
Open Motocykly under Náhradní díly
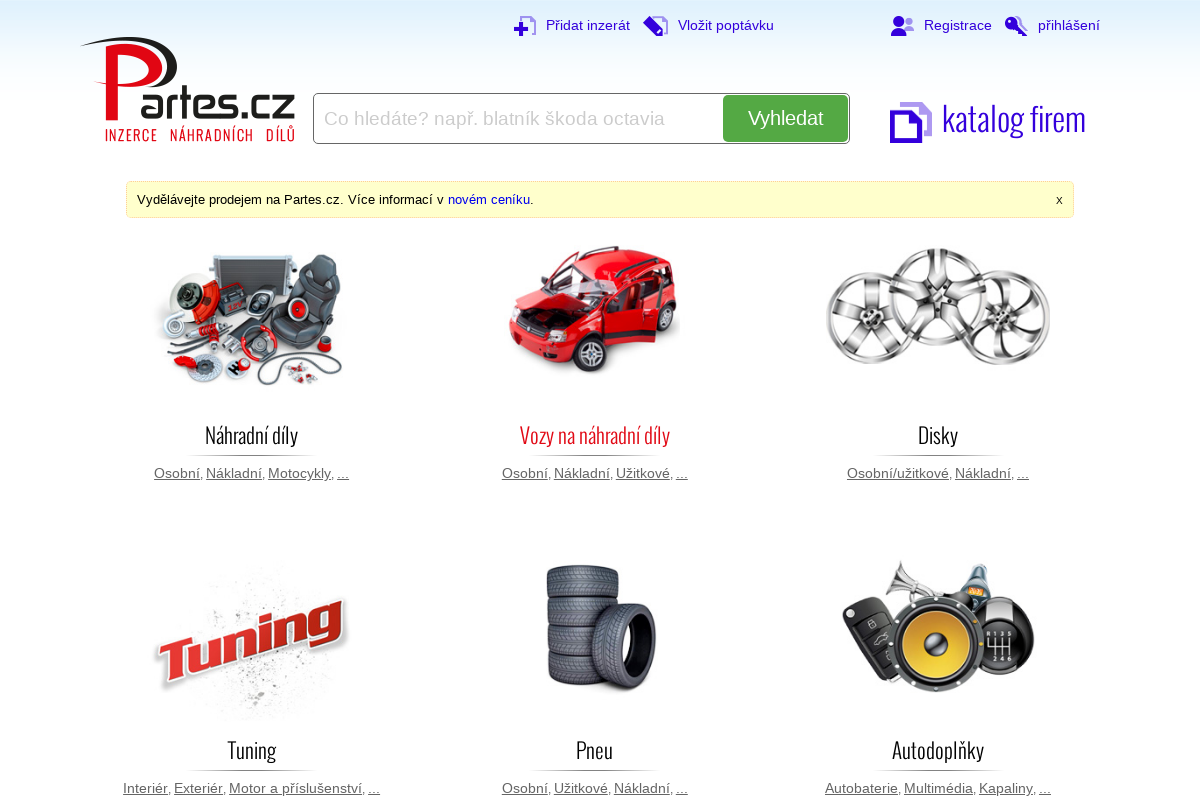pos(299,473)
